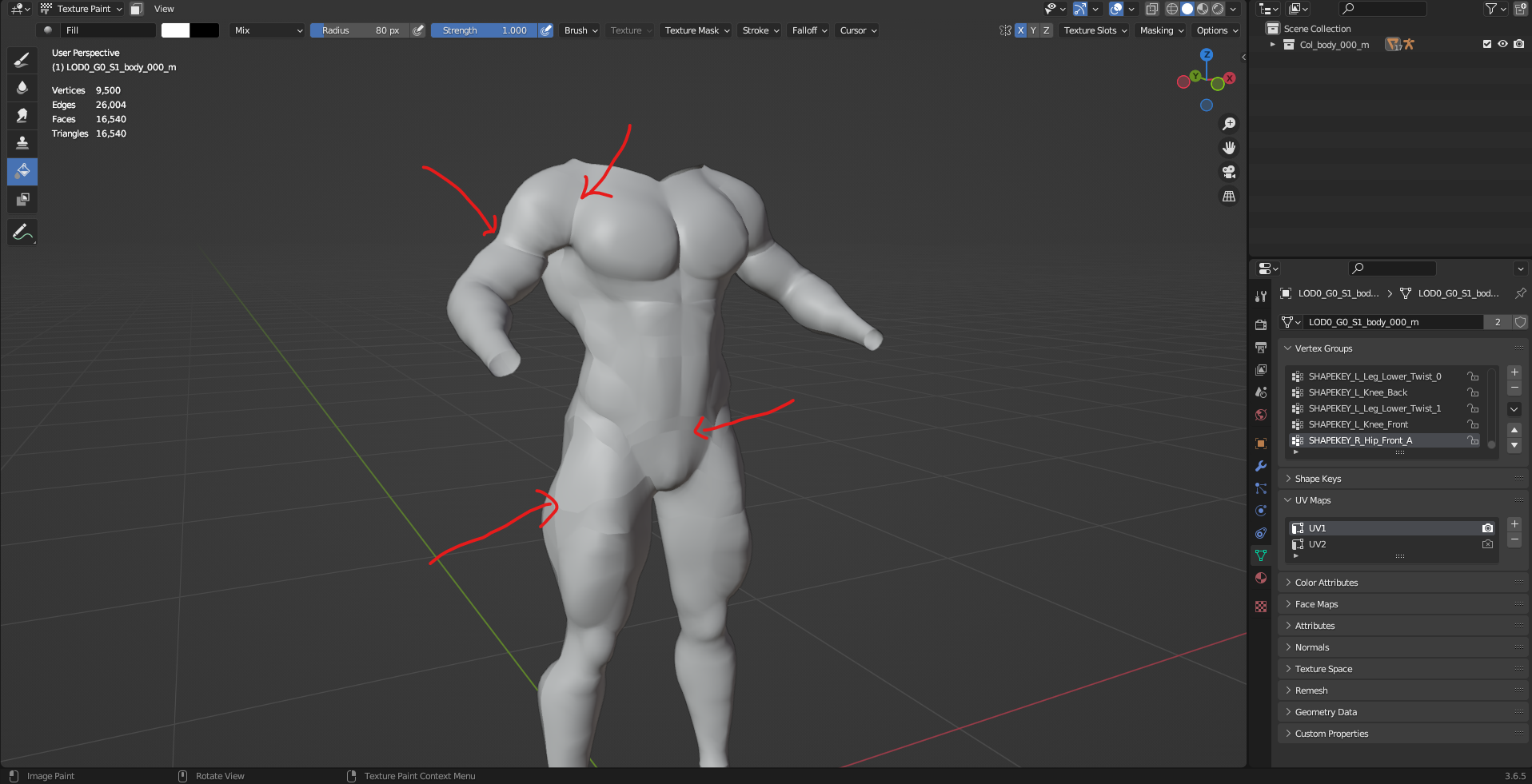Toggle radius pen pressure sensitivity

[418, 30]
